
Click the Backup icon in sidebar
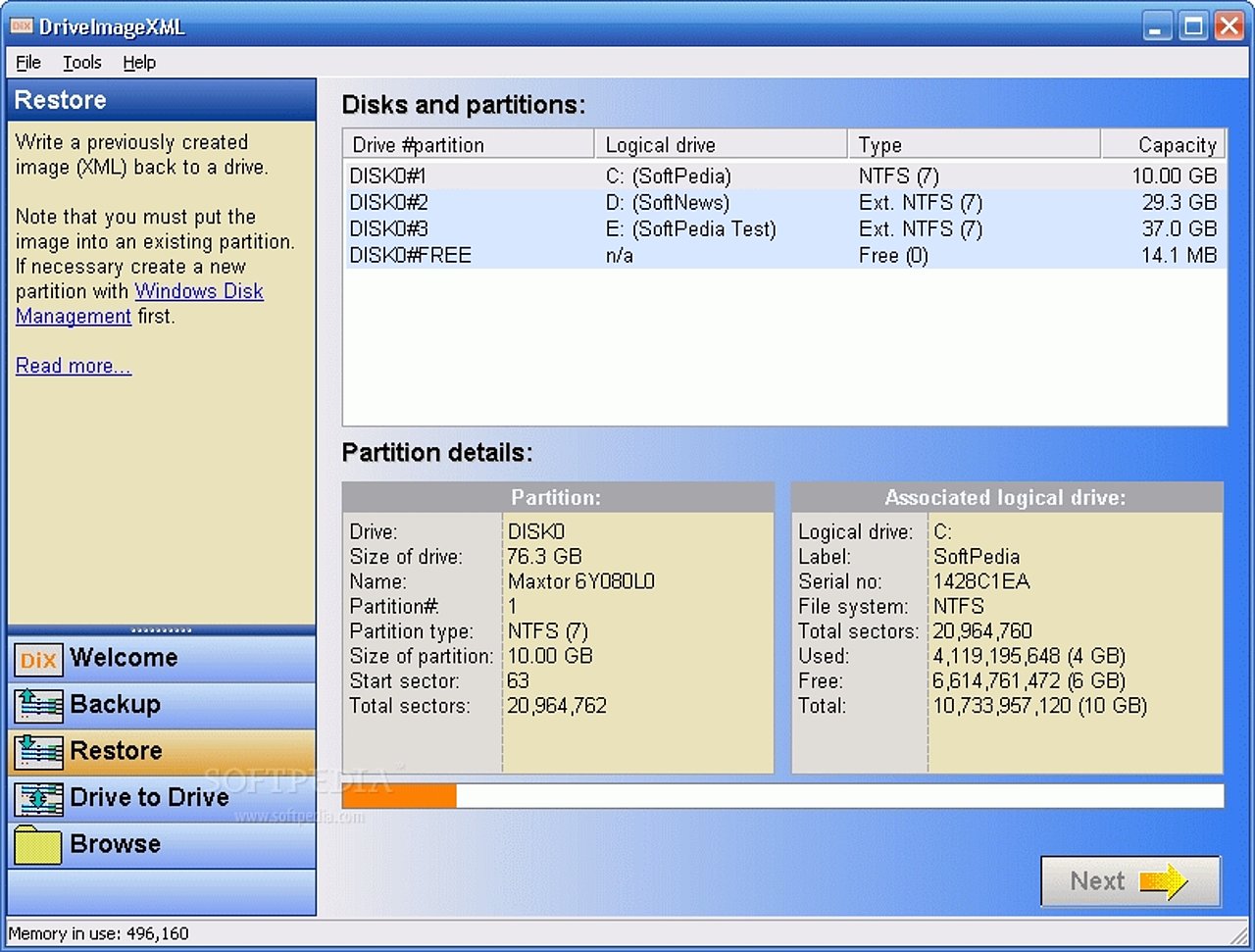38,706
